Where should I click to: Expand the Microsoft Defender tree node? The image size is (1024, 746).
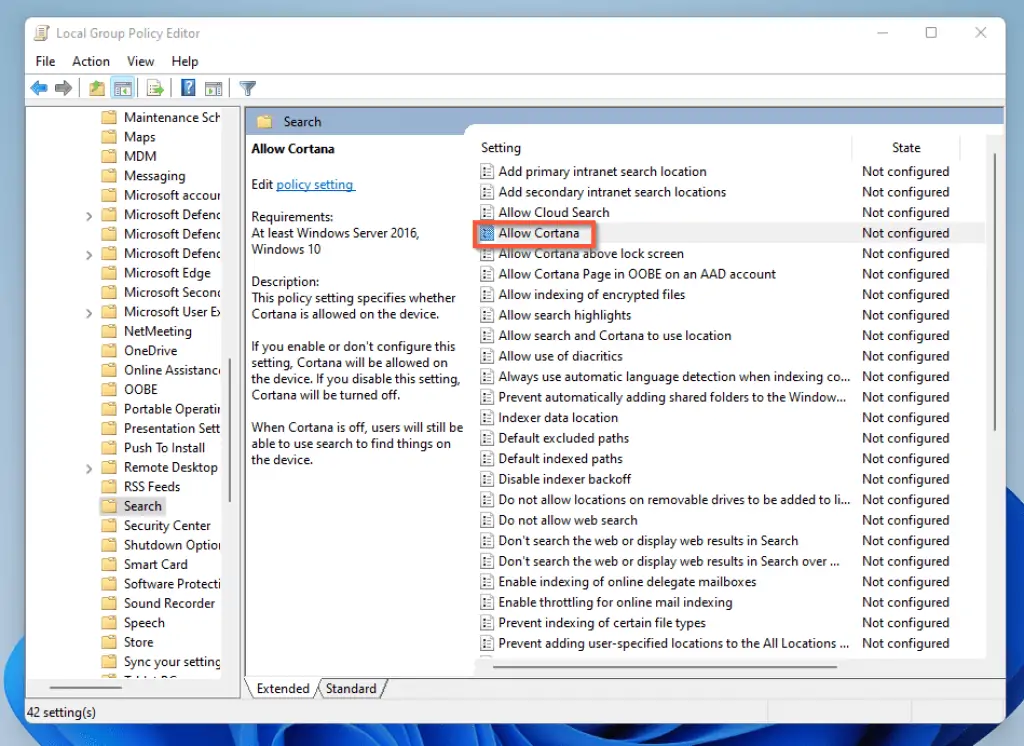[x=91, y=214]
